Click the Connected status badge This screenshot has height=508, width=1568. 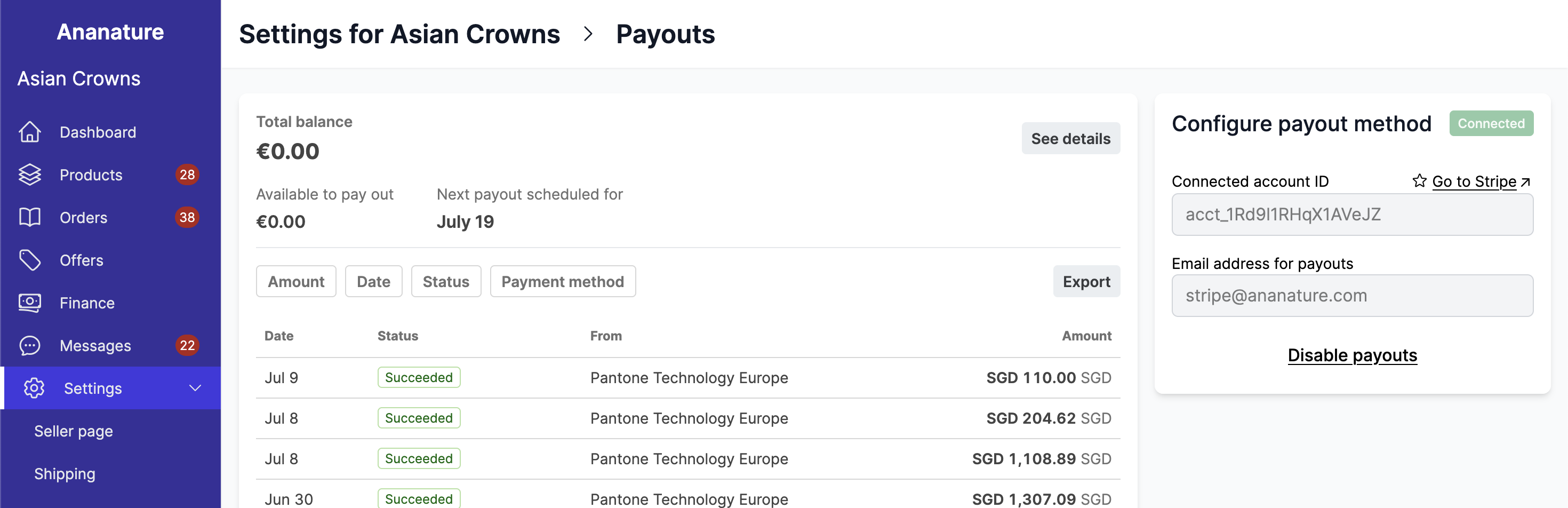click(x=1491, y=123)
